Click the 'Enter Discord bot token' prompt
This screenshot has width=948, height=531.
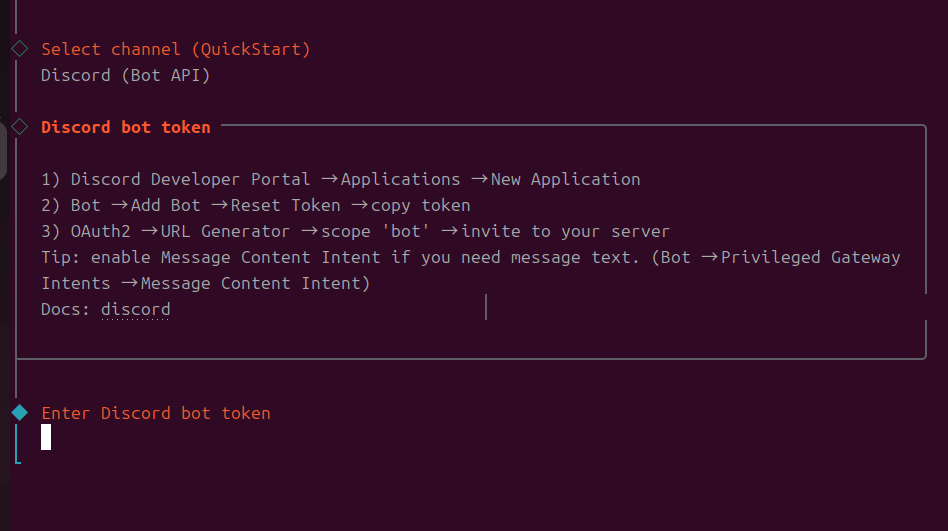coord(156,413)
